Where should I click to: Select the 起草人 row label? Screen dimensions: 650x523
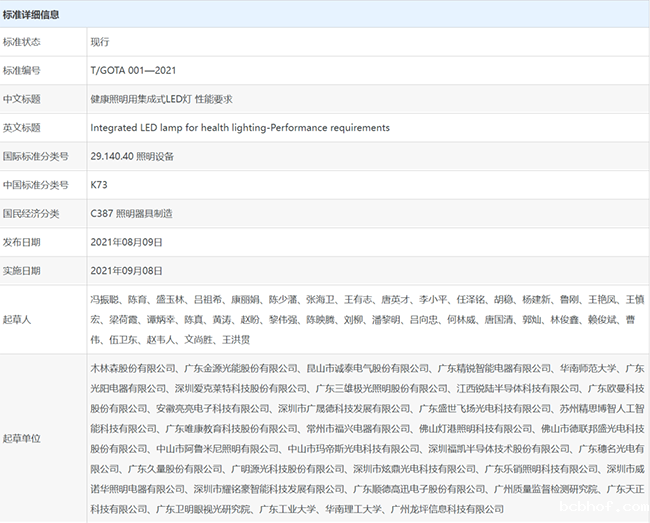click(x=17, y=318)
